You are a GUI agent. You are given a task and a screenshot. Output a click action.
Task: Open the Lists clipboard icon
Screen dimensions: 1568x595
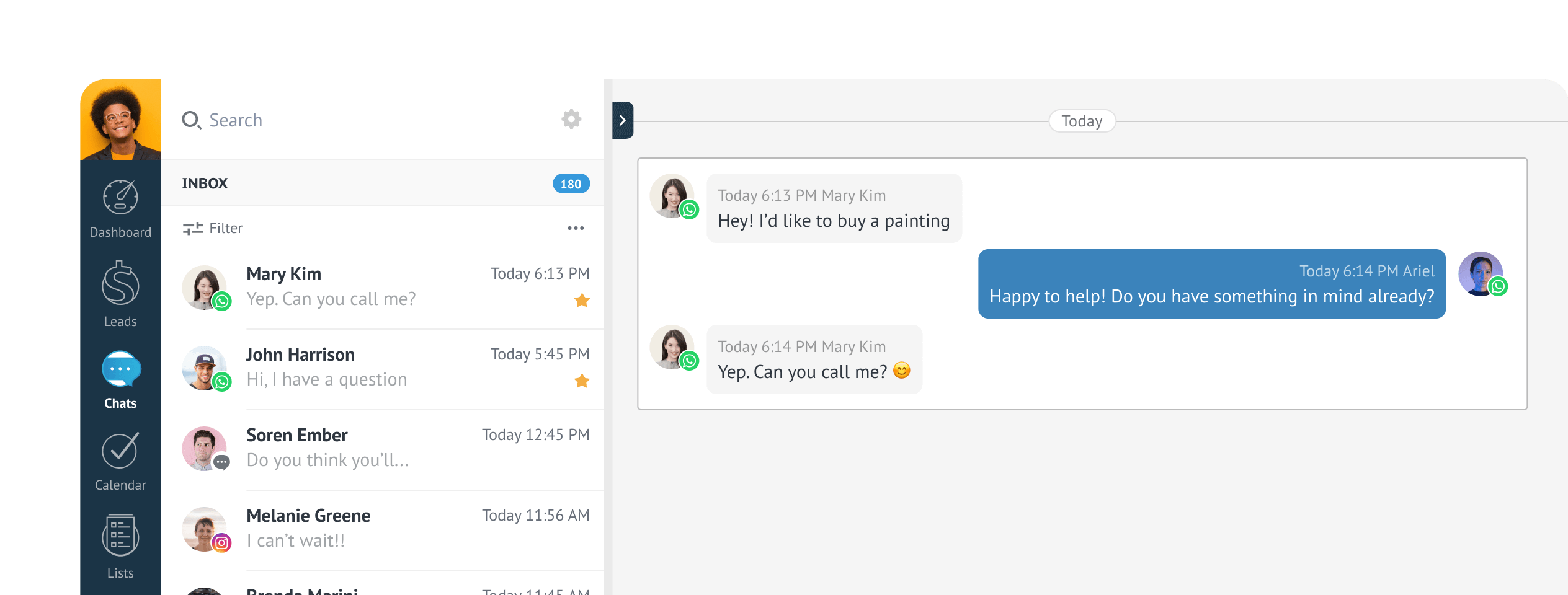(x=120, y=535)
